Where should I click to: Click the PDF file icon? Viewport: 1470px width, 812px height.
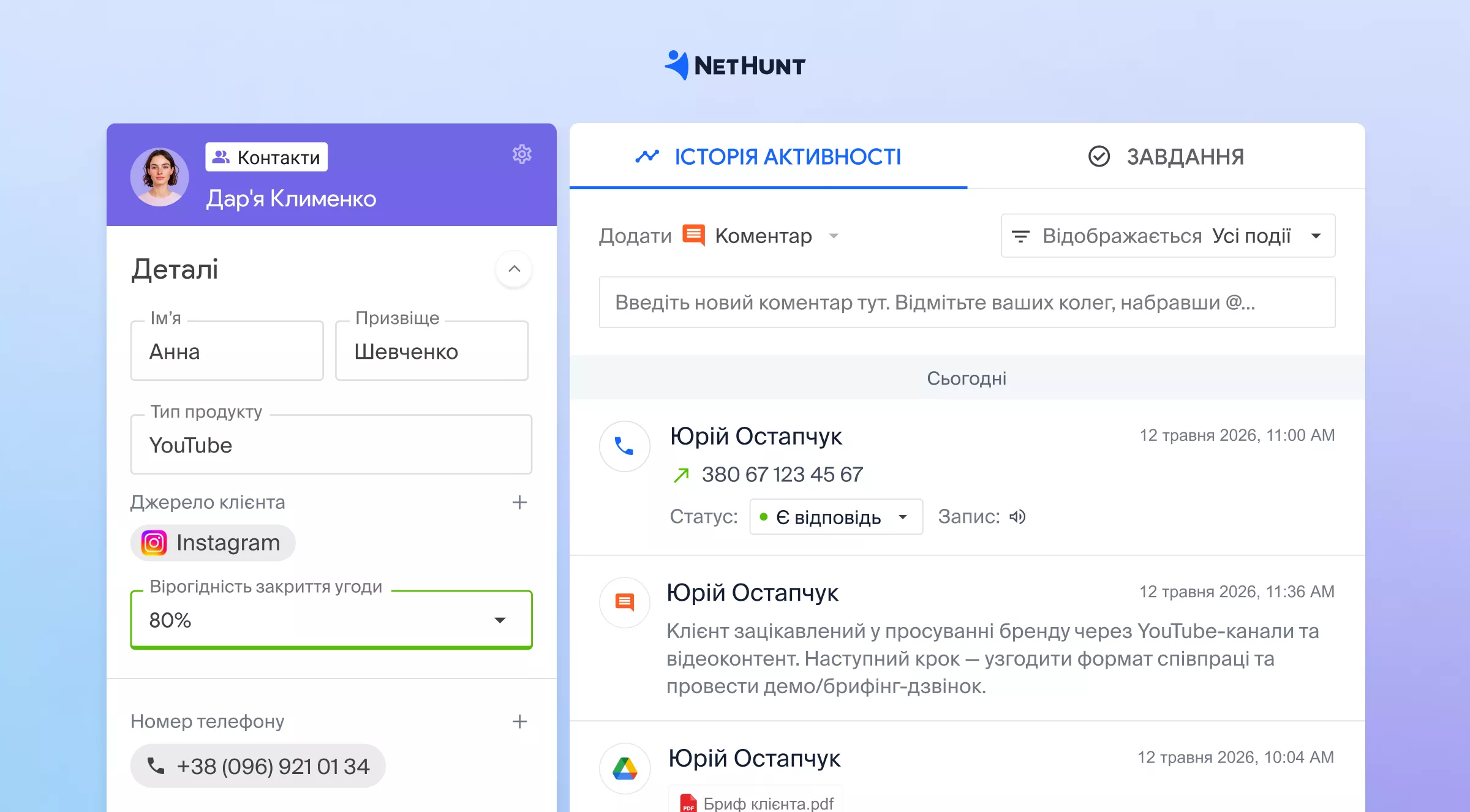[x=688, y=803]
